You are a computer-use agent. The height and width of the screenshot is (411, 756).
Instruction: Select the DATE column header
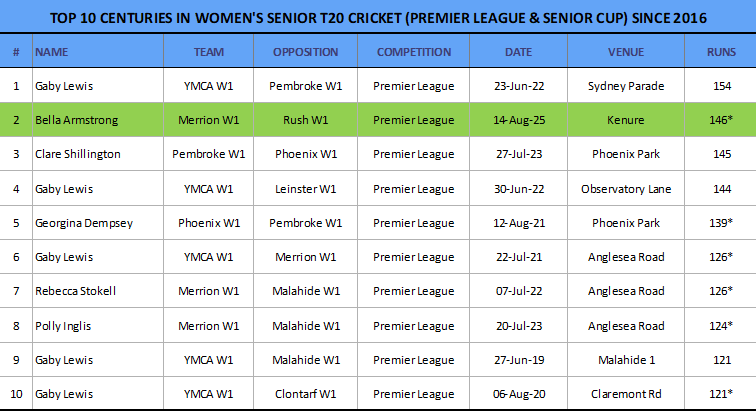[x=518, y=51]
